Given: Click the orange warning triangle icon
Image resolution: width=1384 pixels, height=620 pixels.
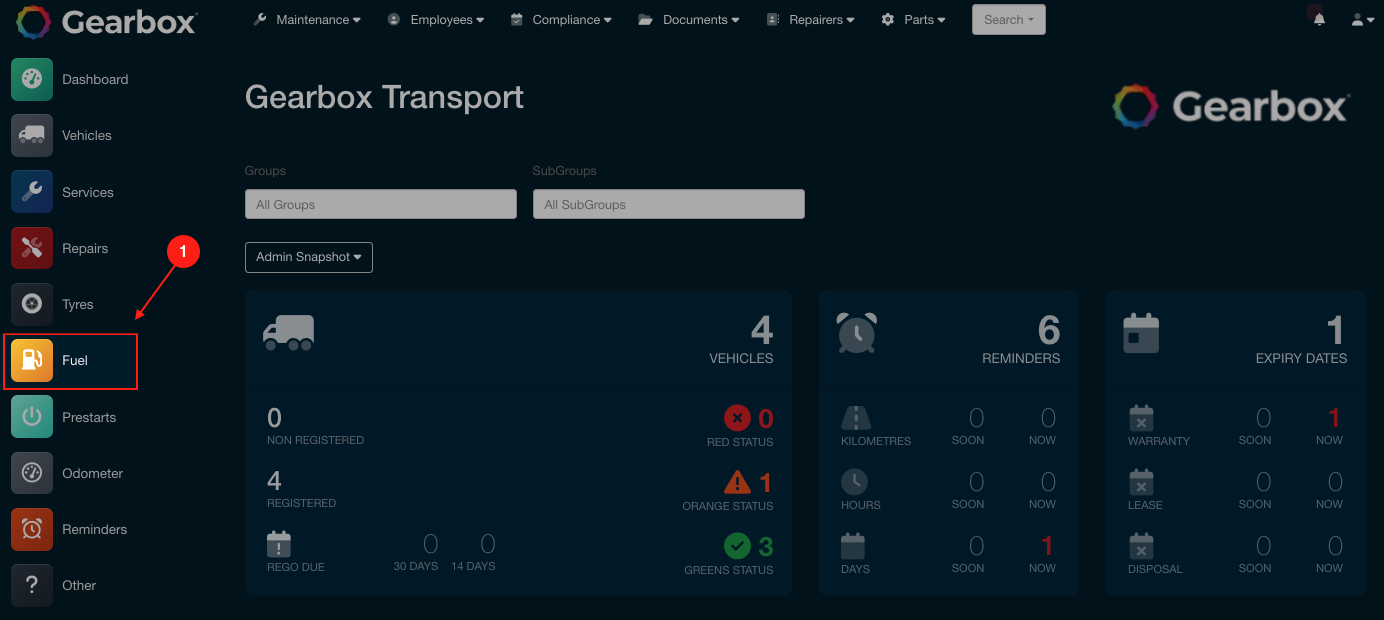Looking at the screenshot, I should [737, 482].
